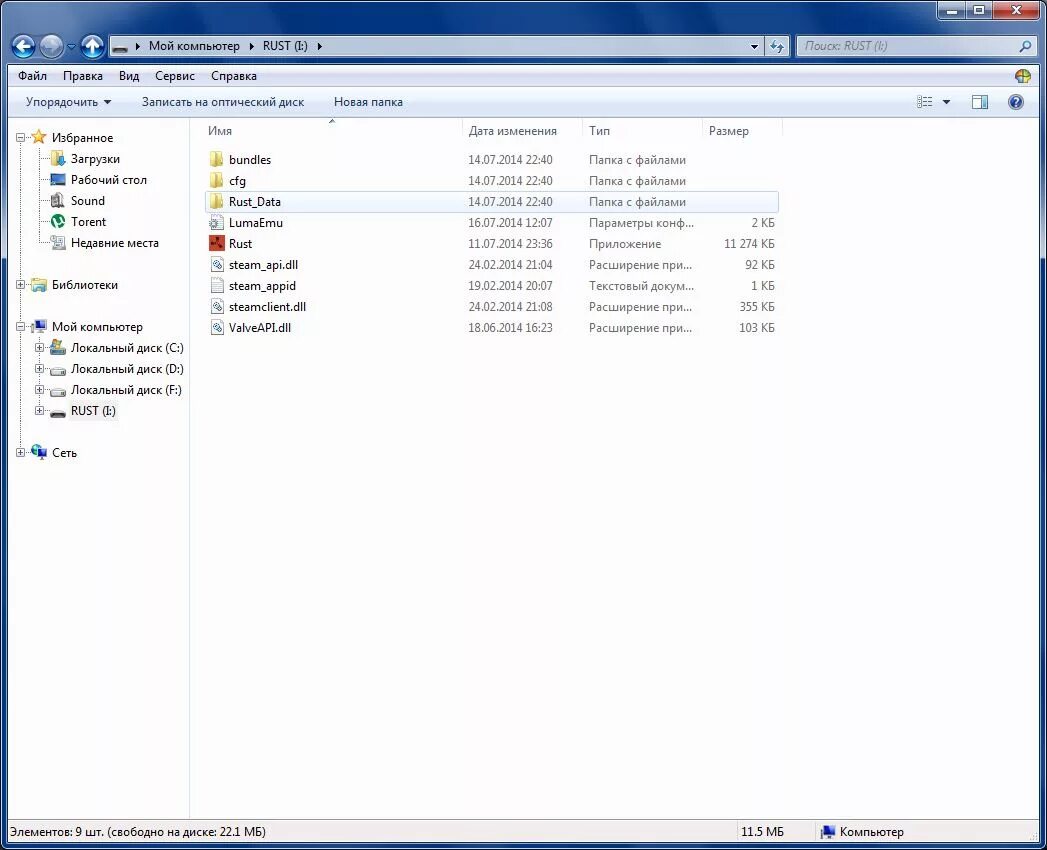Image resolution: width=1047 pixels, height=850 pixels.
Task: Open the Справка menu
Action: tap(234, 75)
